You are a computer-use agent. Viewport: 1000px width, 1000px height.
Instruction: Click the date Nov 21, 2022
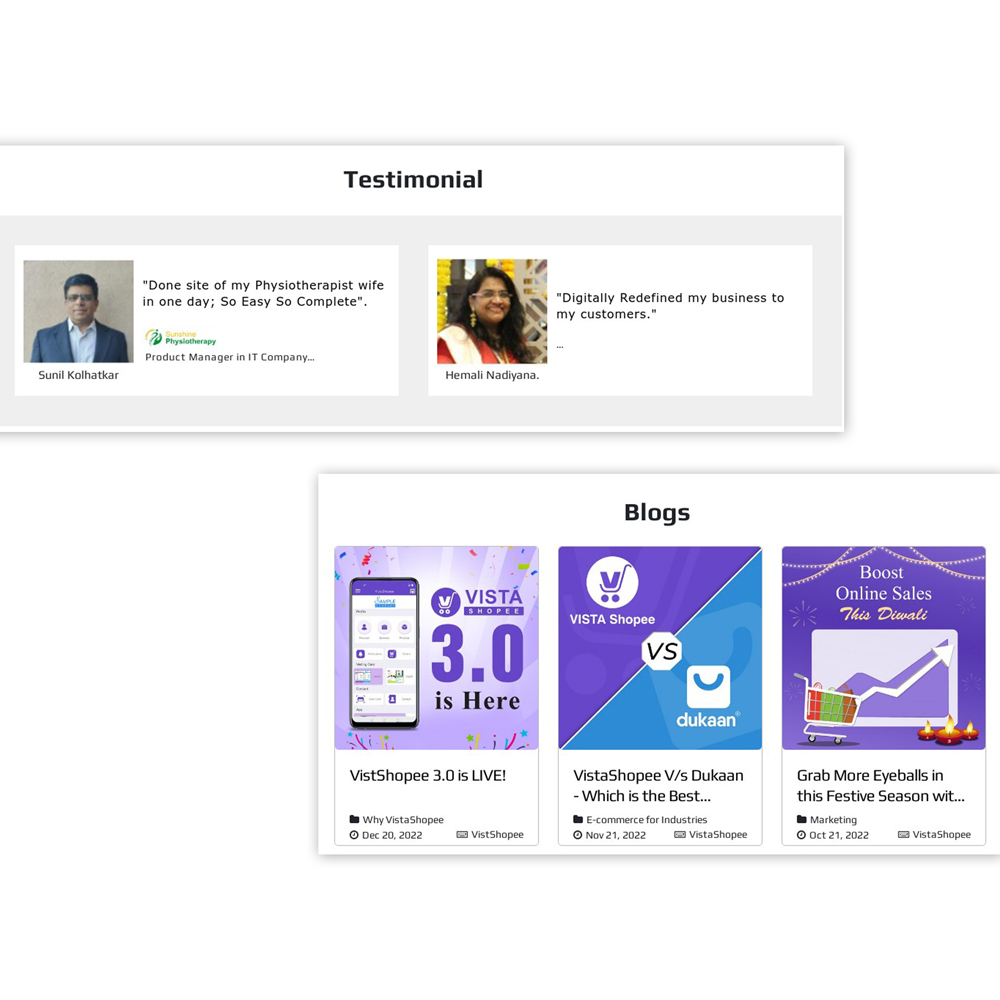coord(615,835)
